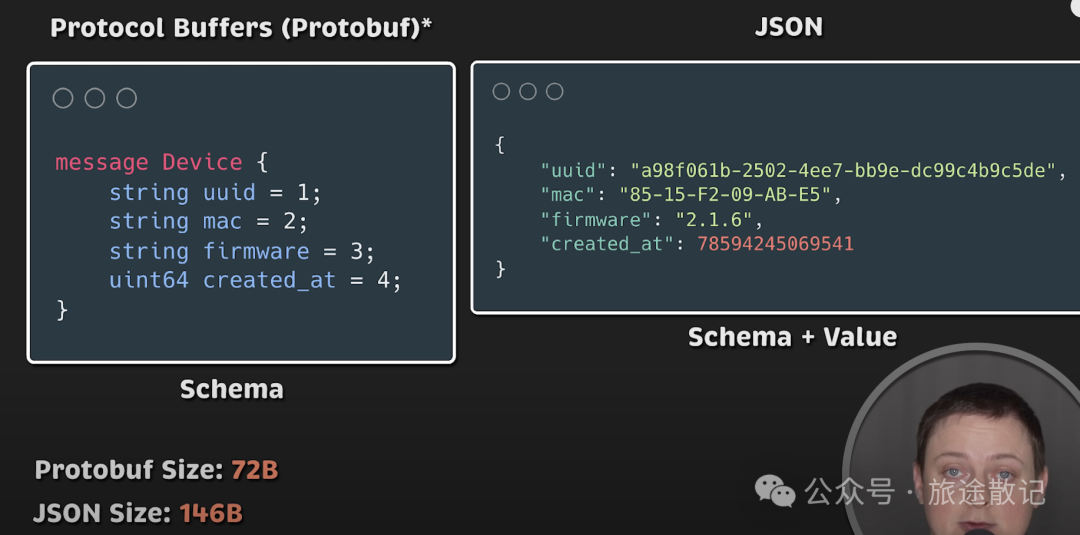
Task: Click the "Protobuf Size:" label
Action: pos(129,471)
